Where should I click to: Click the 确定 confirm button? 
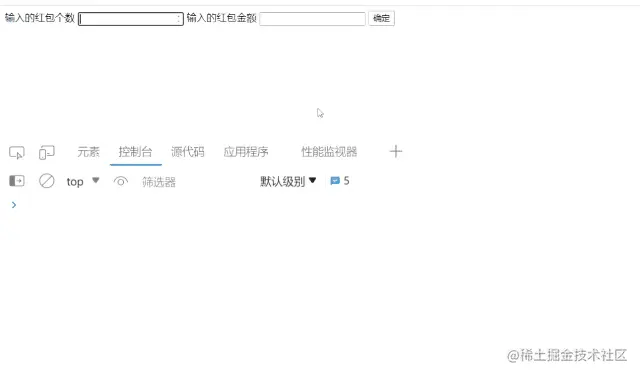[381, 18]
